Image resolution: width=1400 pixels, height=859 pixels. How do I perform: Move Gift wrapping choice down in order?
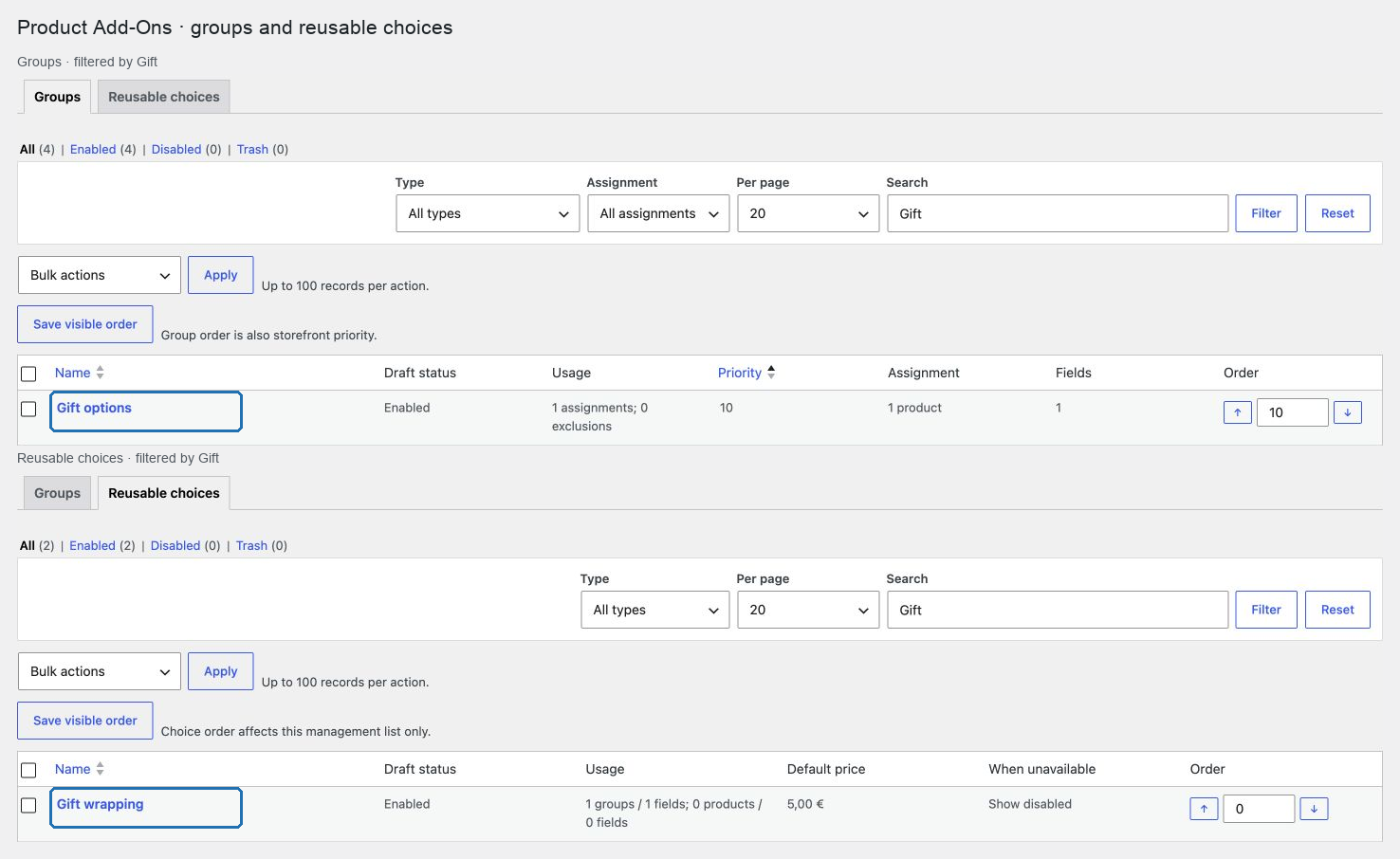point(1314,809)
